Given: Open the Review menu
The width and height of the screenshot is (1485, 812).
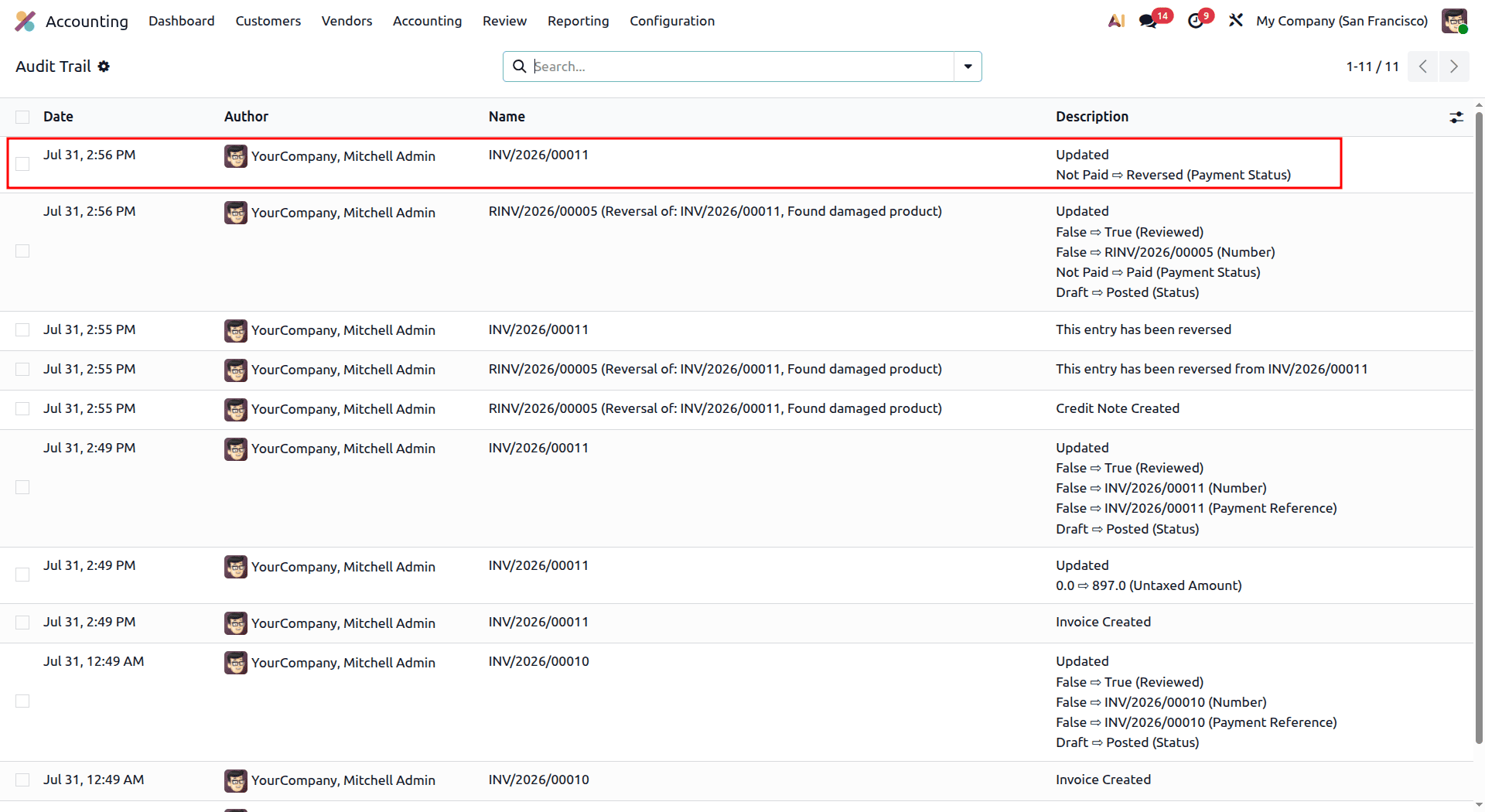Looking at the screenshot, I should 504,21.
